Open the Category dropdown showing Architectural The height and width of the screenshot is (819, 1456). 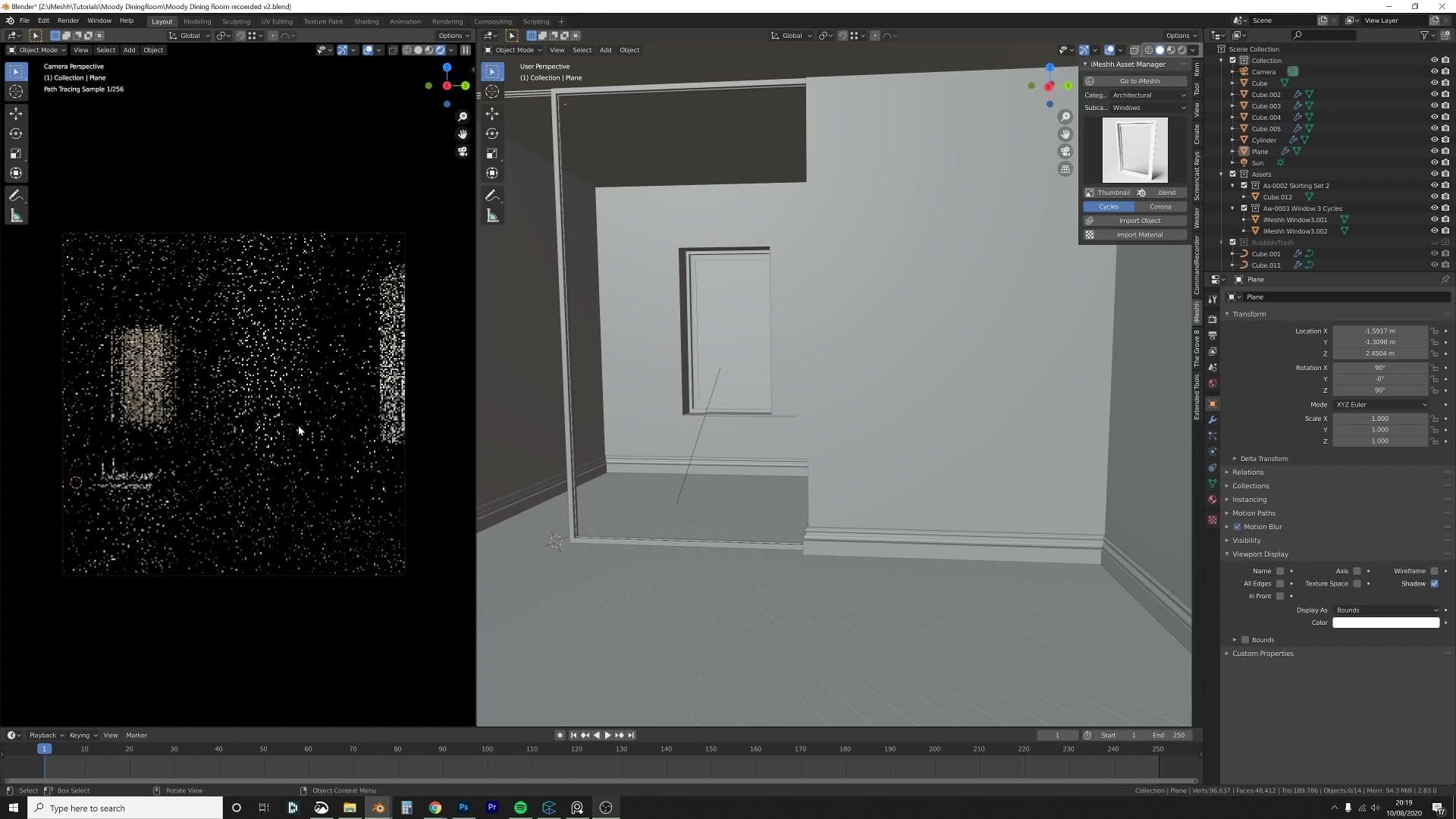pos(1148,96)
